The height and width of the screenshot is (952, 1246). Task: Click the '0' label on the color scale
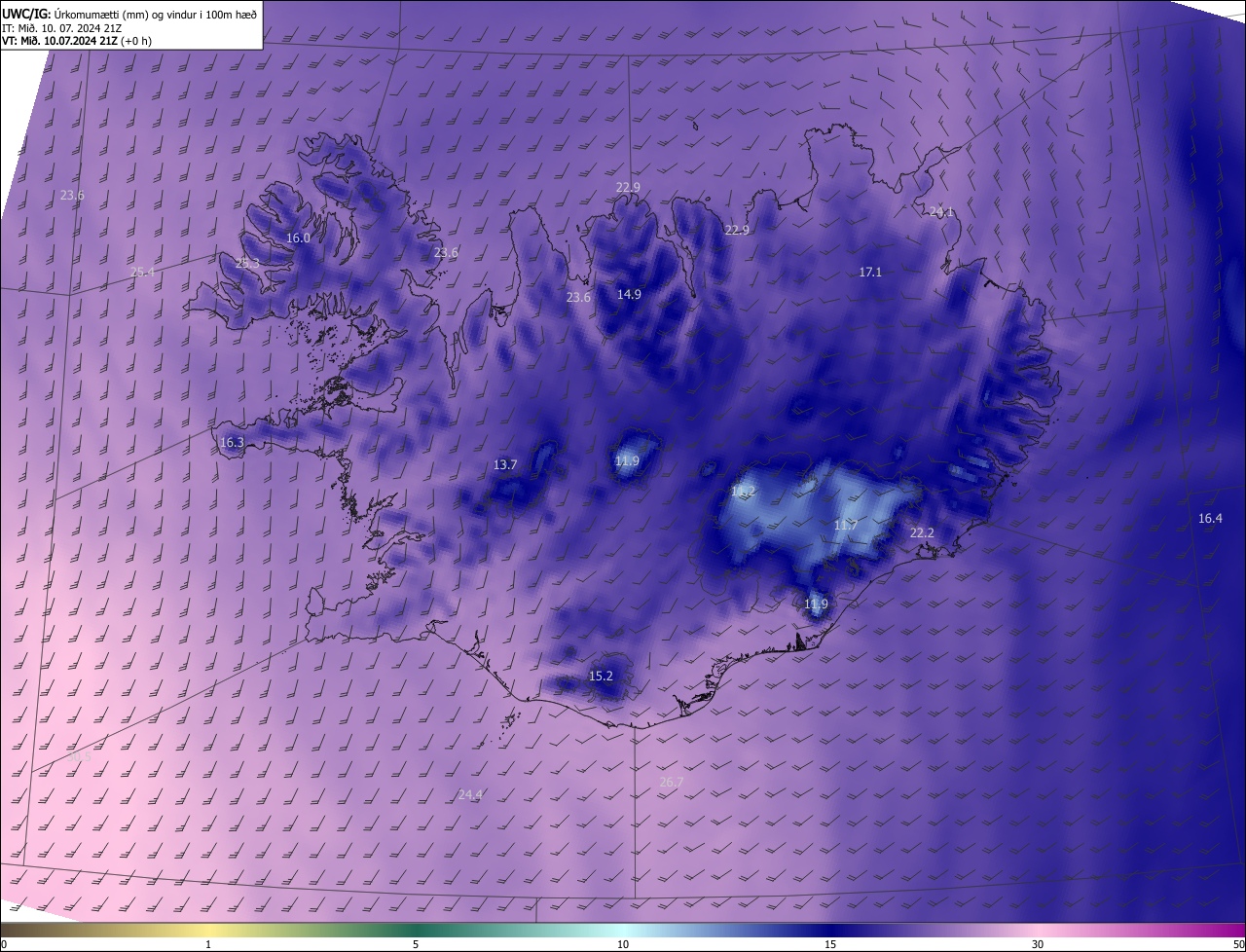pos(4,944)
